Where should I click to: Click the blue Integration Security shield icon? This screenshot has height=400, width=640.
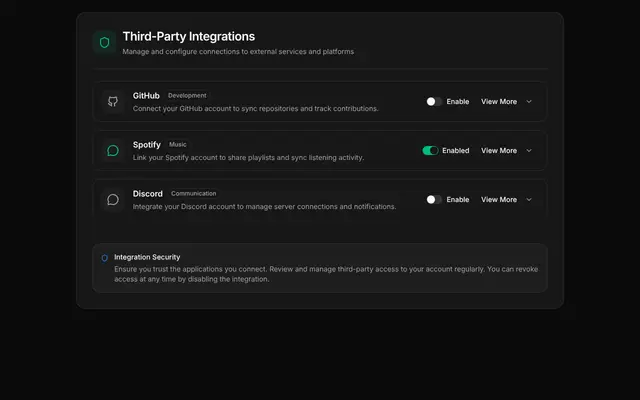coord(104,258)
